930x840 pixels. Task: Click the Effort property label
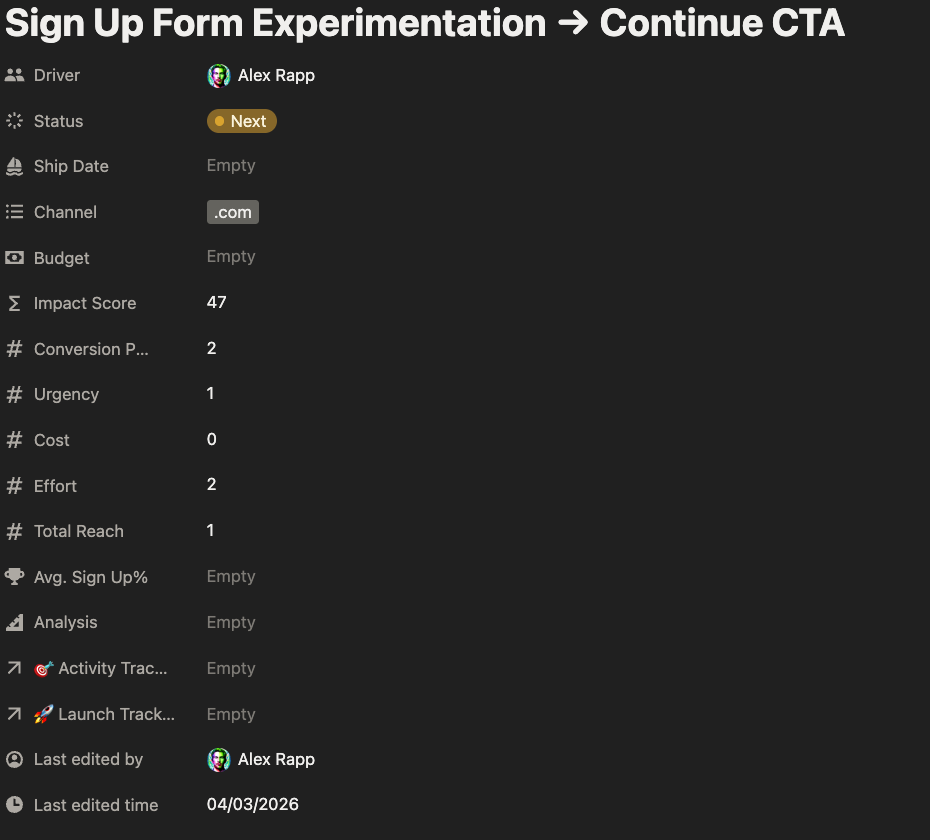55,486
